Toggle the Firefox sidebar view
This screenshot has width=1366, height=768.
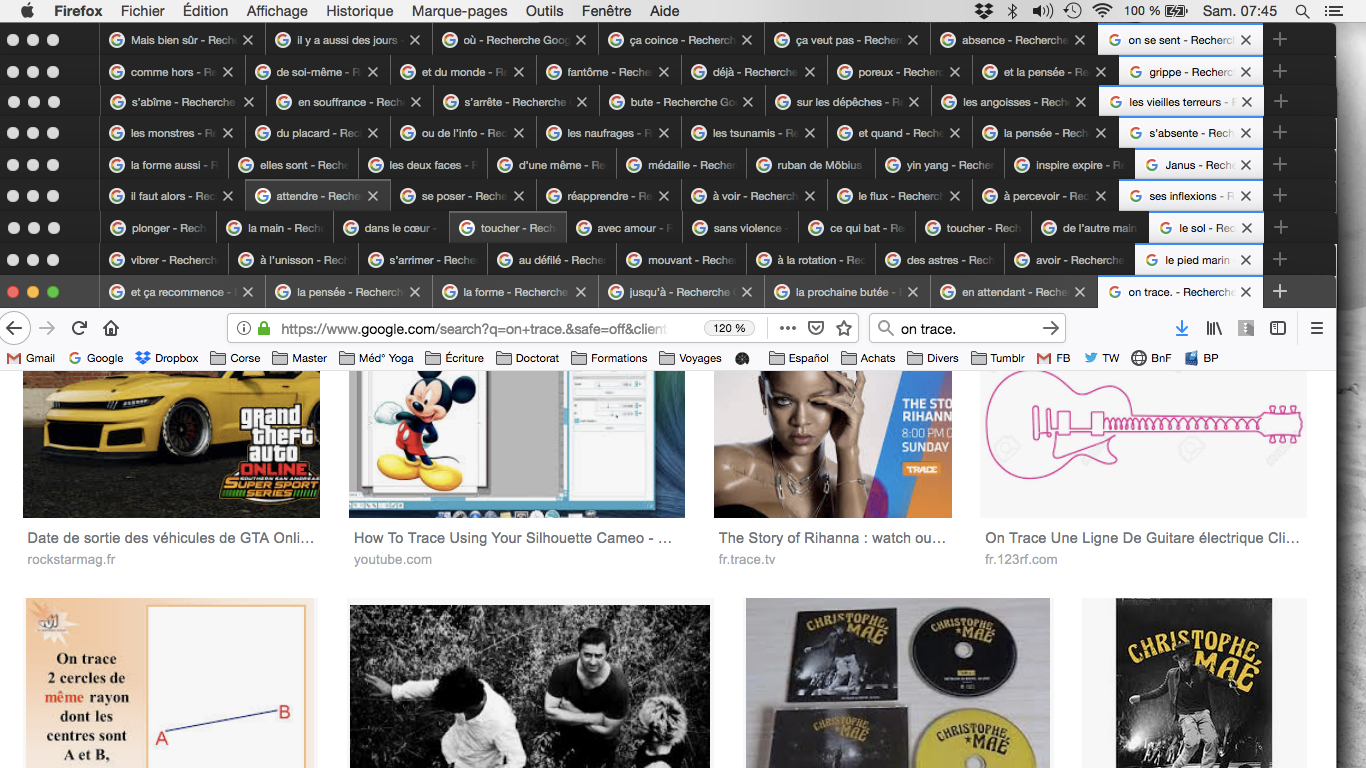click(x=1277, y=328)
